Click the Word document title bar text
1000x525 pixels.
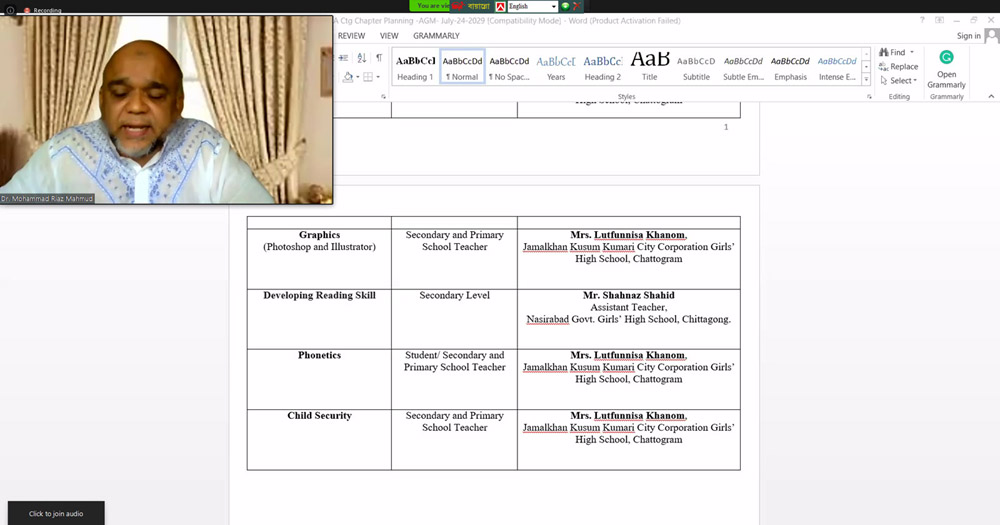pos(507,20)
